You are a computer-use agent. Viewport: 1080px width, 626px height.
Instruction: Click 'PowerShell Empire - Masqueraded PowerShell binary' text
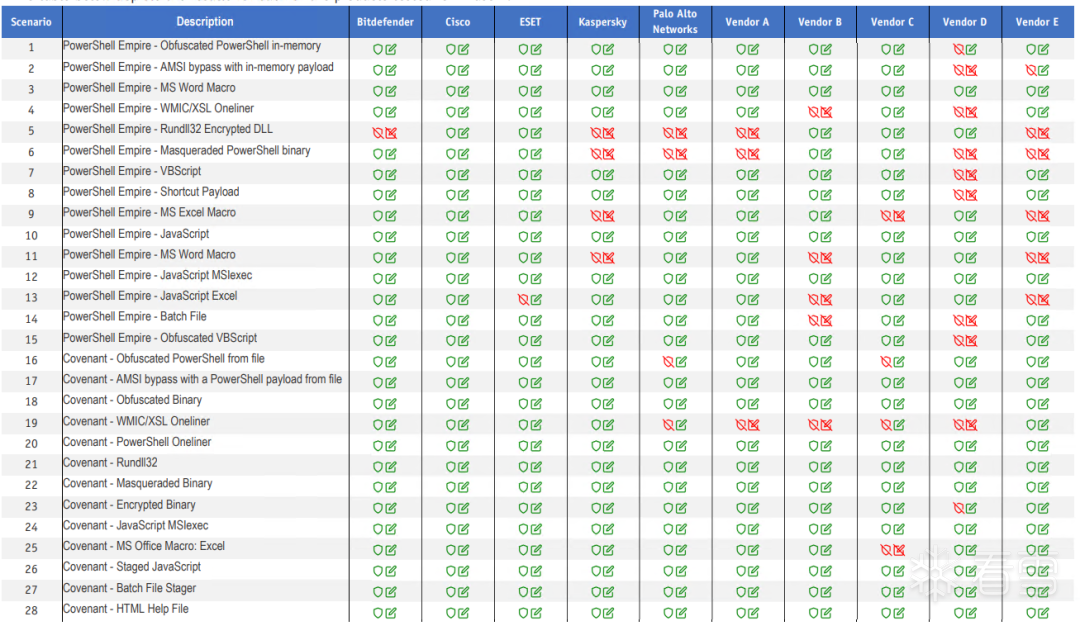[187, 151]
